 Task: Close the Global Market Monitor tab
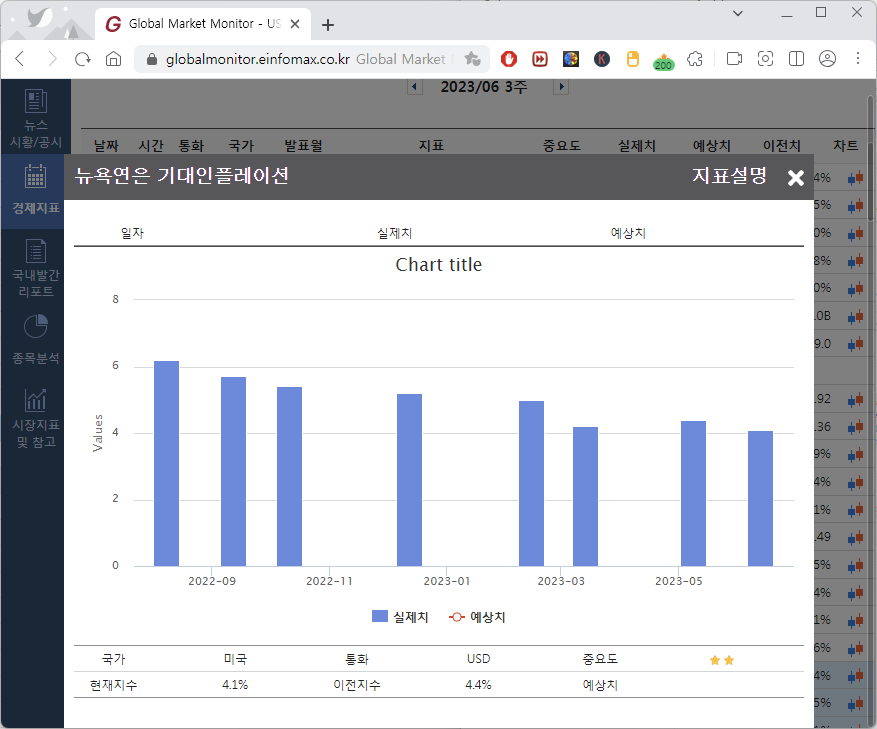tap(295, 24)
